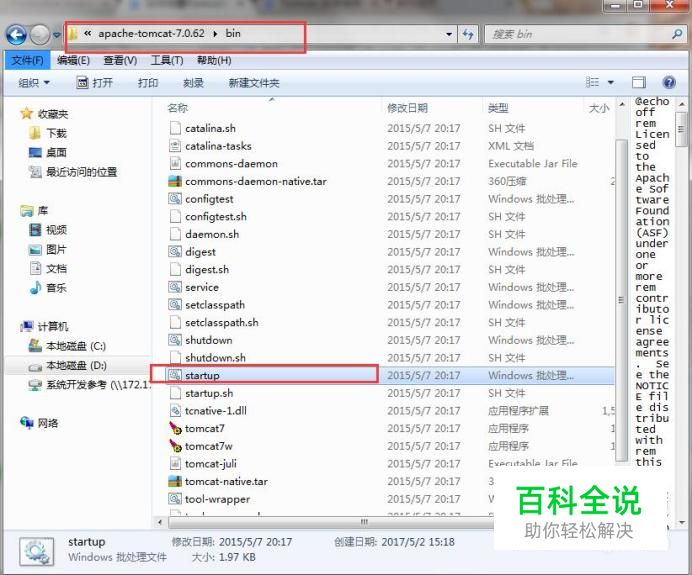Screen dimensions: 692x575
Task: Select 网络 in the navigation pane
Action: point(39,423)
